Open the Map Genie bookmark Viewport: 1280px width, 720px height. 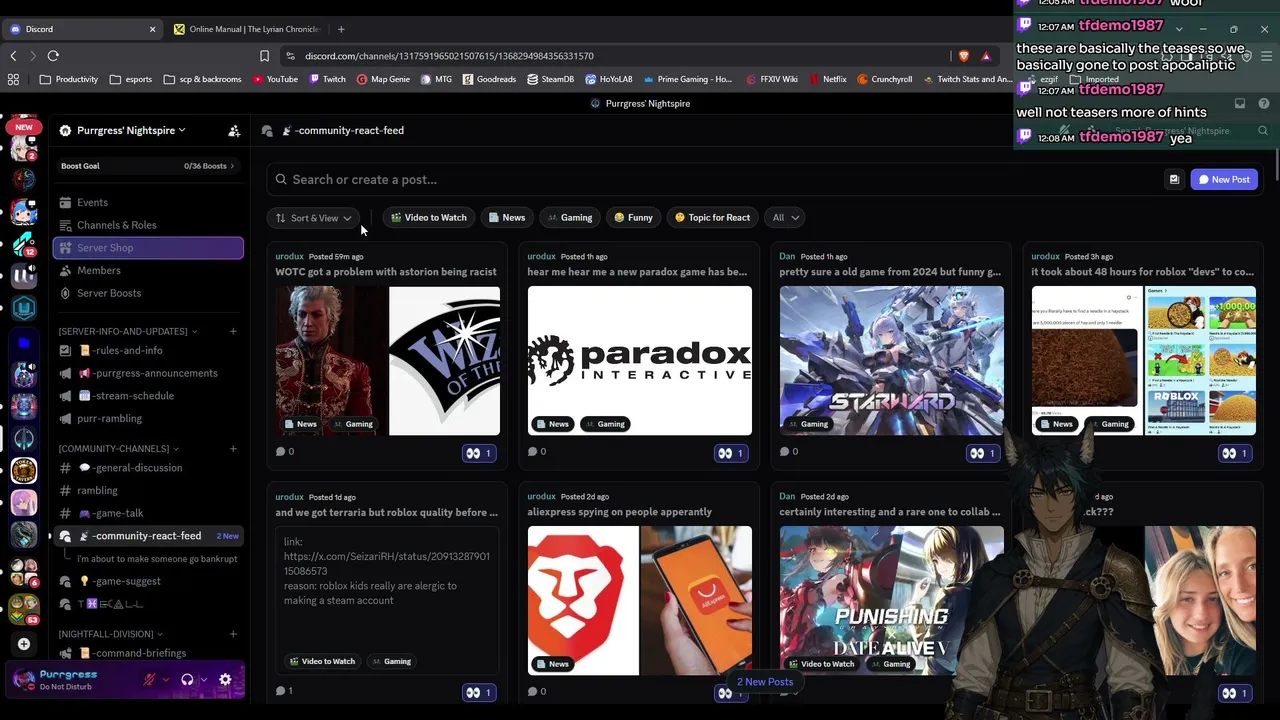pos(383,79)
